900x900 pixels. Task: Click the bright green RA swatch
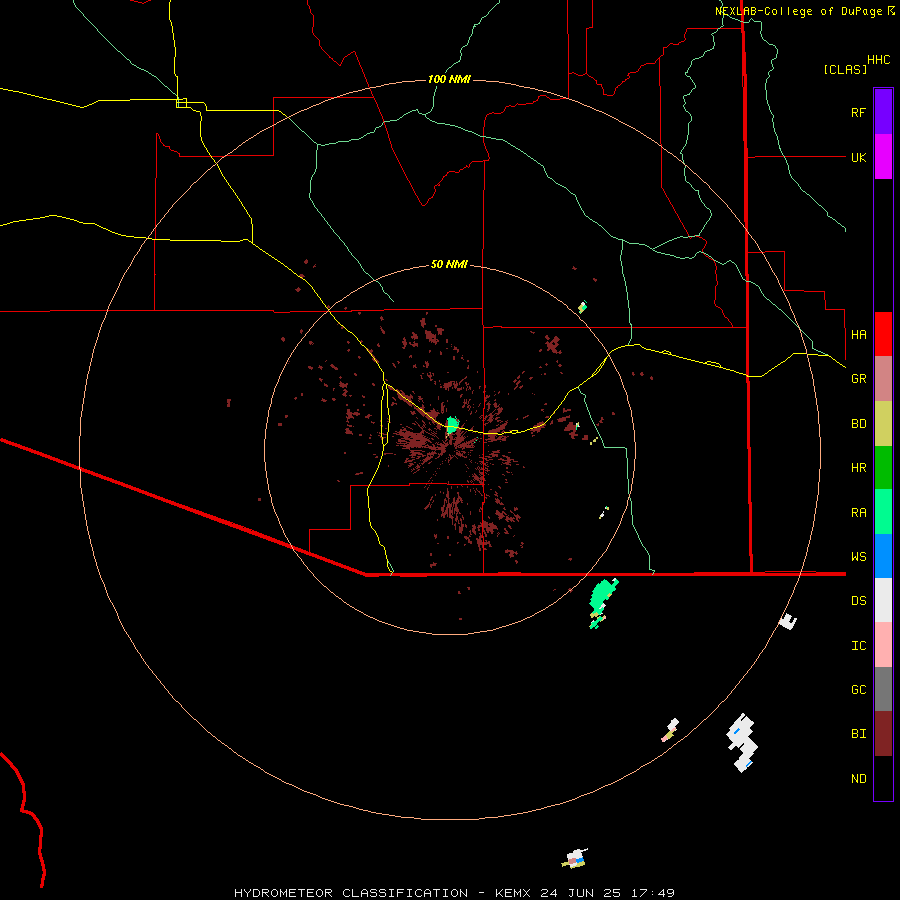(883, 512)
